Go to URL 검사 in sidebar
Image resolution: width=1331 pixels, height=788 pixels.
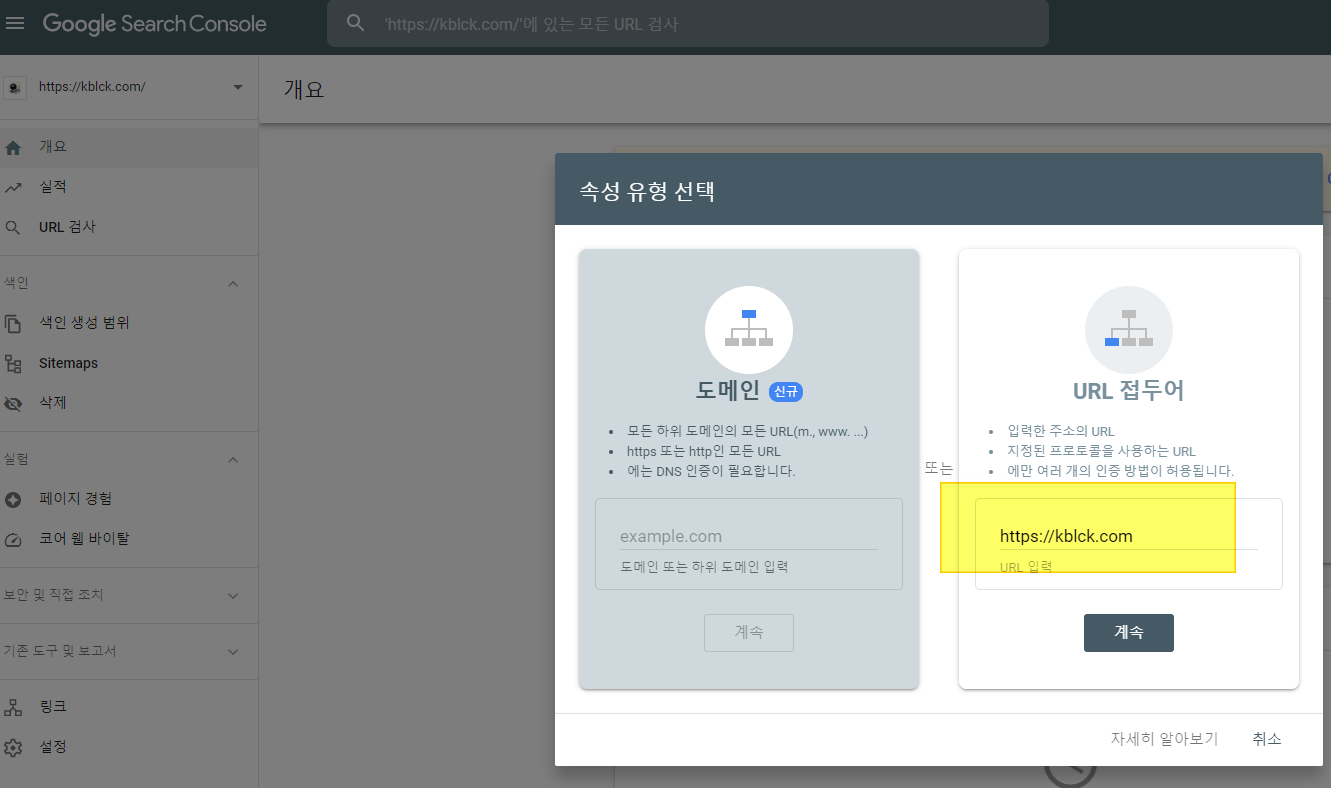129,227
